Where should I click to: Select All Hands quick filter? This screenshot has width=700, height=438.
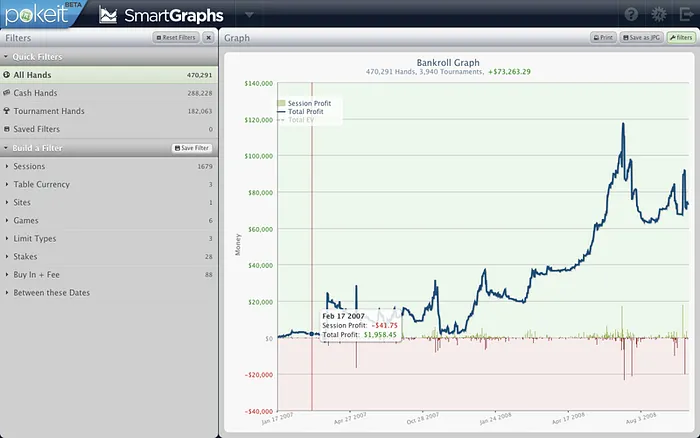109,75
